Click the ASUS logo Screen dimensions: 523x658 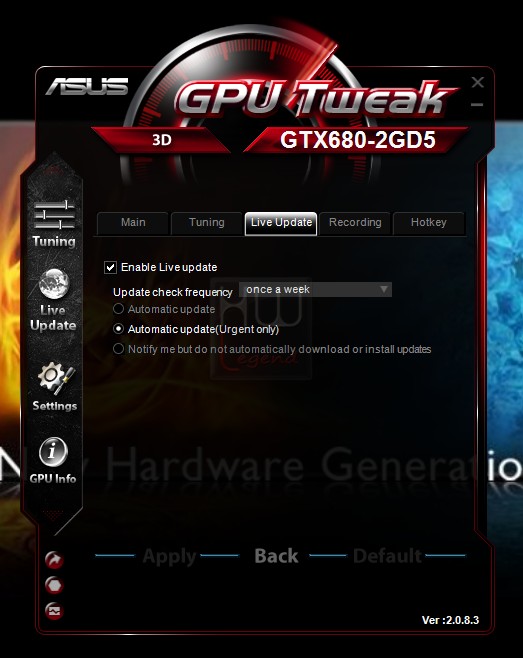click(87, 86)
